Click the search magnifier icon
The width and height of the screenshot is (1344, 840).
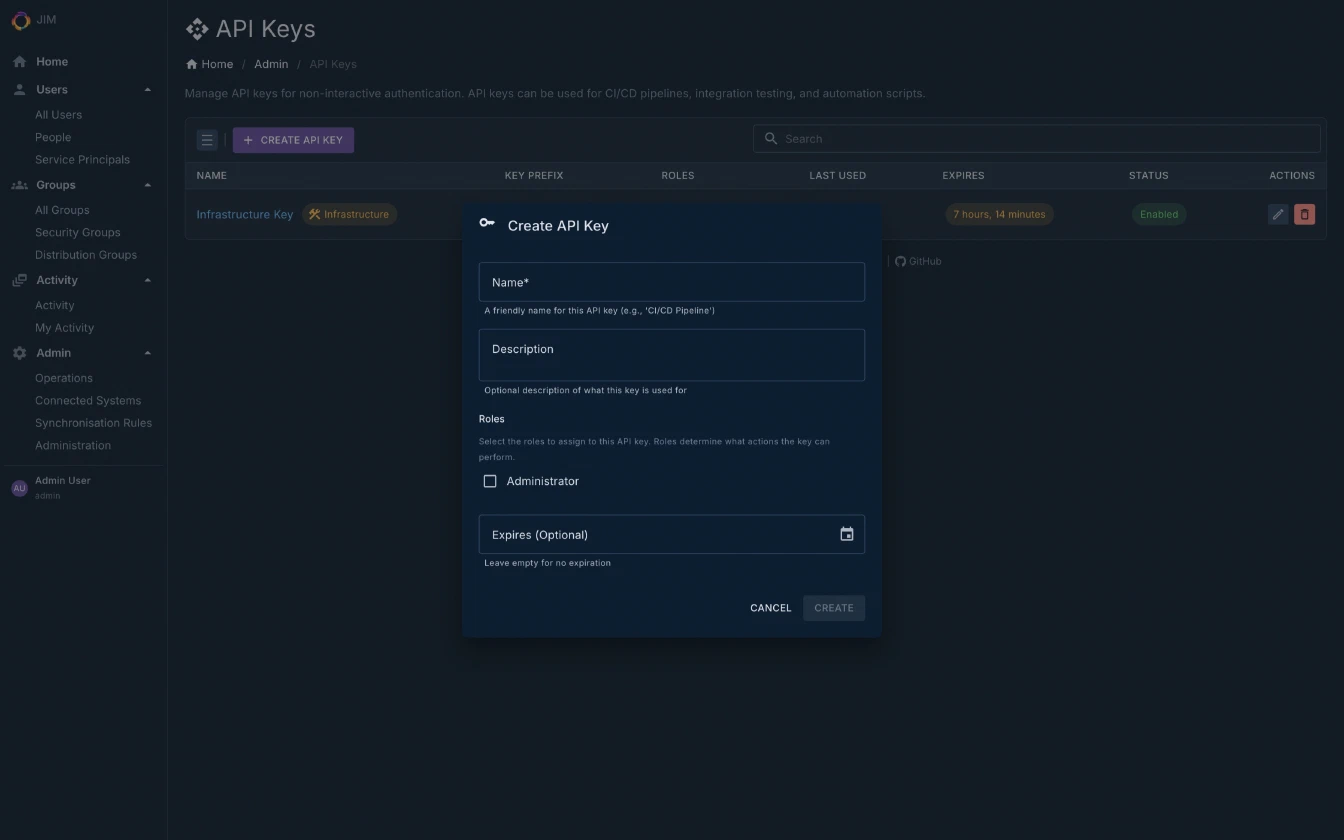(x=770, y=138)
